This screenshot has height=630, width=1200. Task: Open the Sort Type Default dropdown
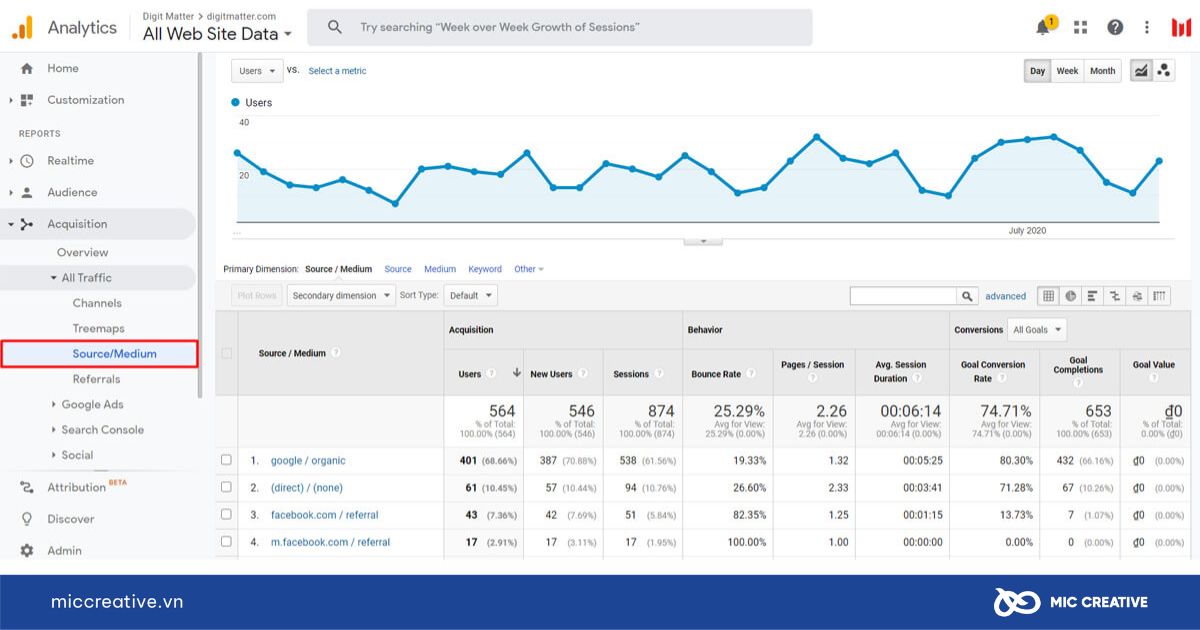tap(470, 295)
